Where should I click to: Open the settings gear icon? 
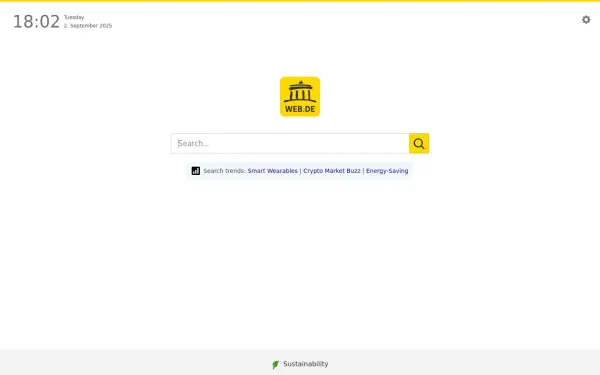pos(586,20)
